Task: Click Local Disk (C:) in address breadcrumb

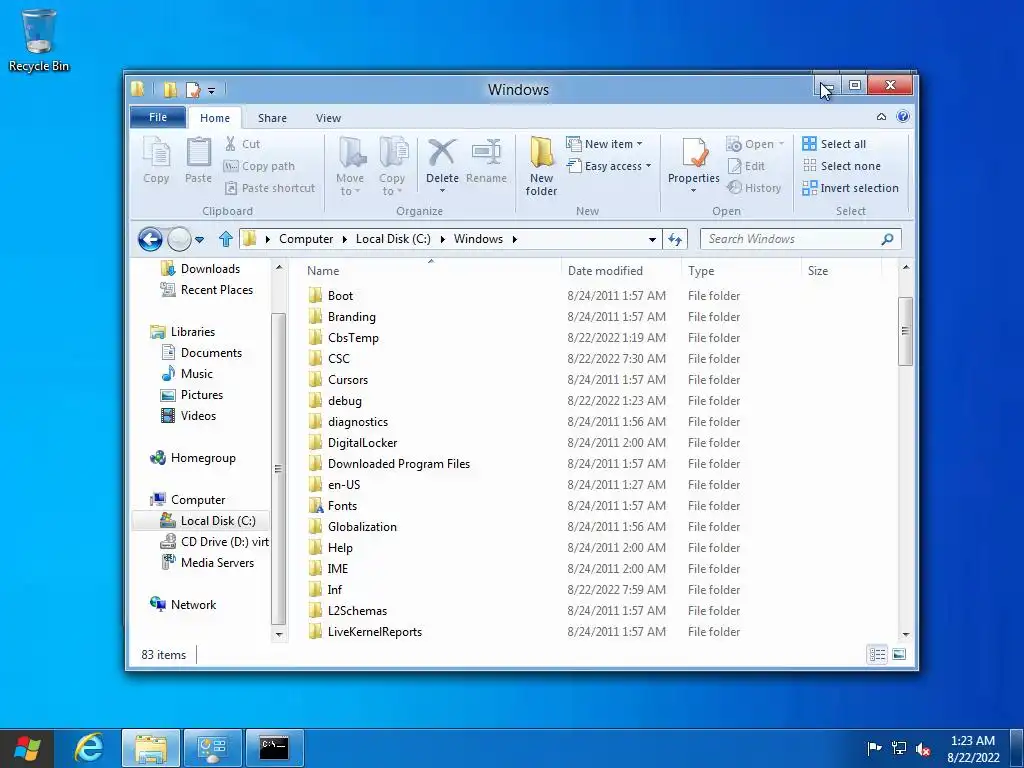Action: tap(393, 239)
